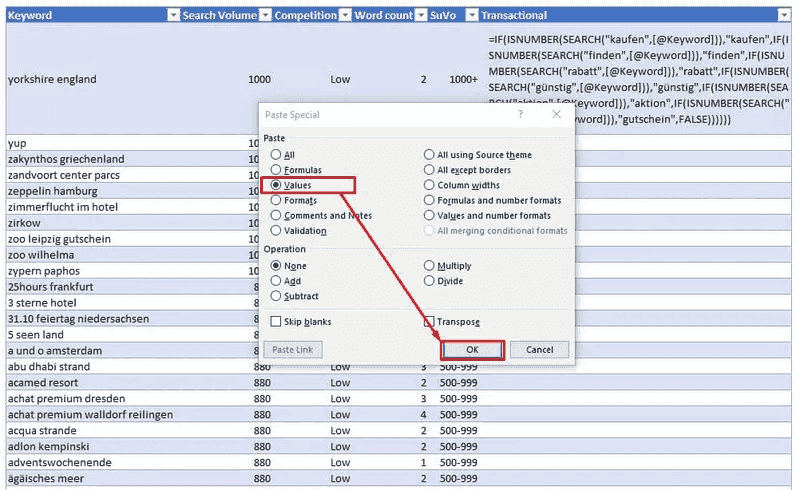Select the Formats paste option
This screenshot has width=800, height=490.
point(276,200)
